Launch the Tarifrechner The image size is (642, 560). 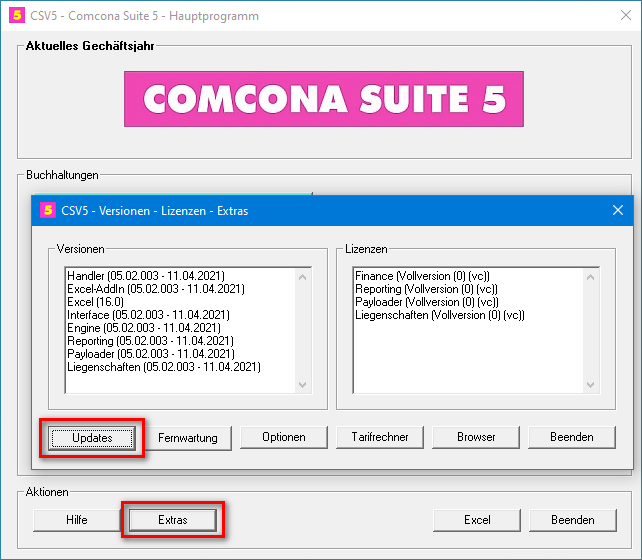[380, 437]
